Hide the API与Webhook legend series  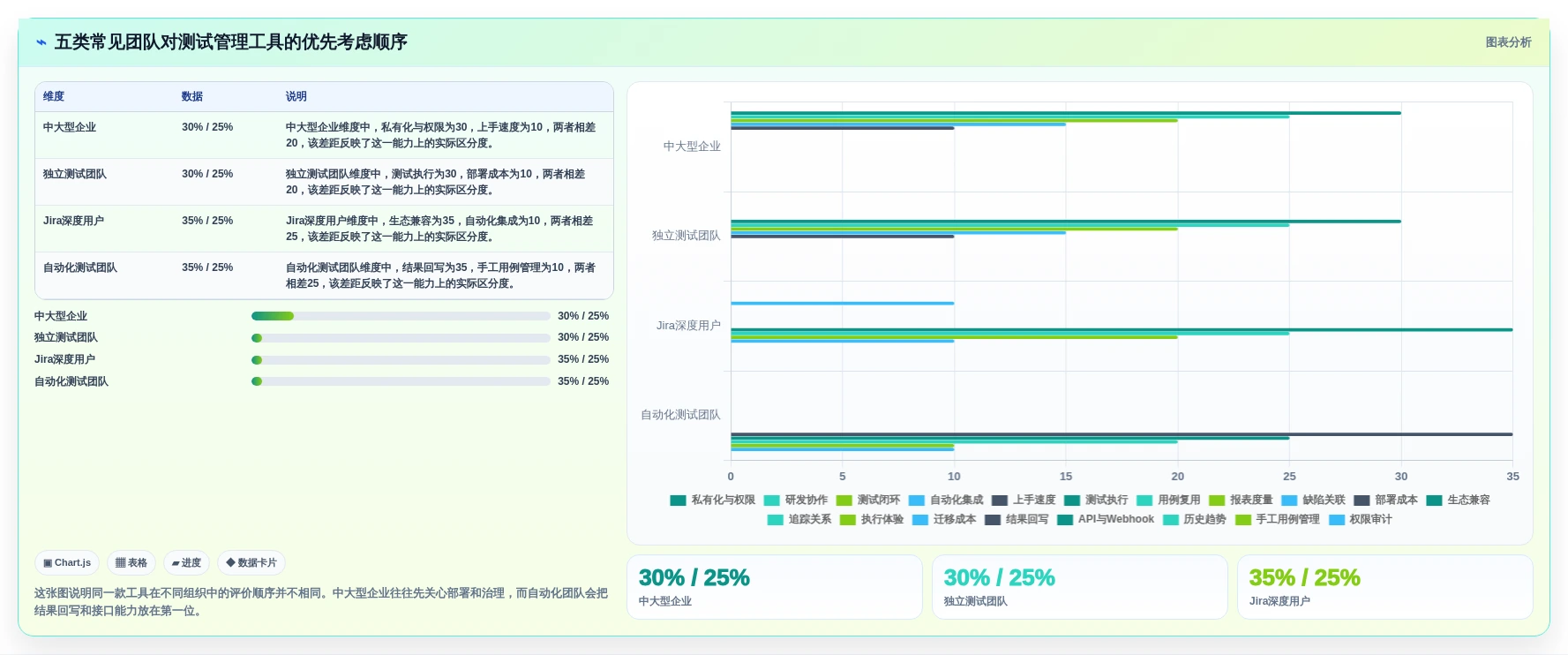(1106, 519)
